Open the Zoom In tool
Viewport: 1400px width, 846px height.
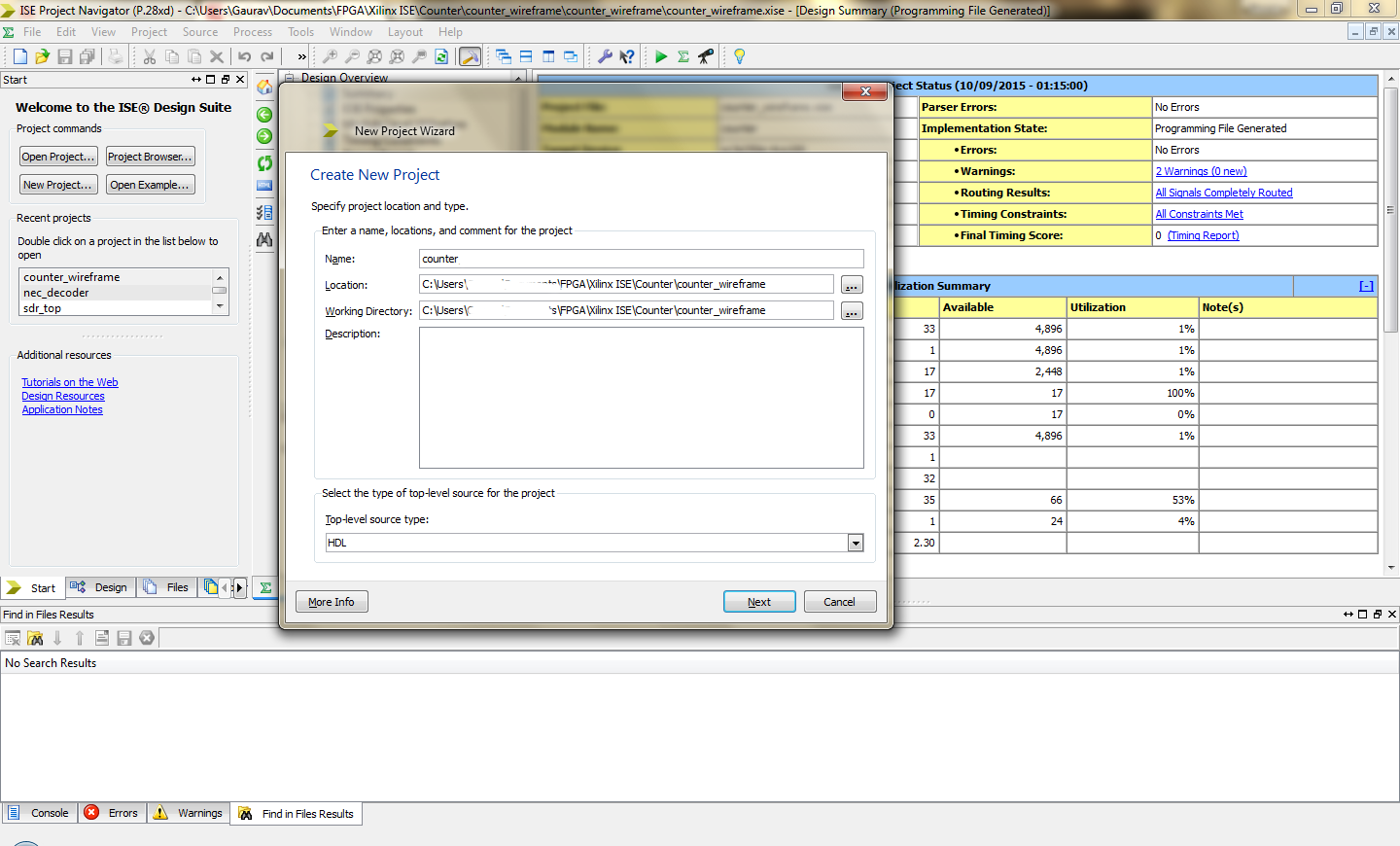coord(331,56)
